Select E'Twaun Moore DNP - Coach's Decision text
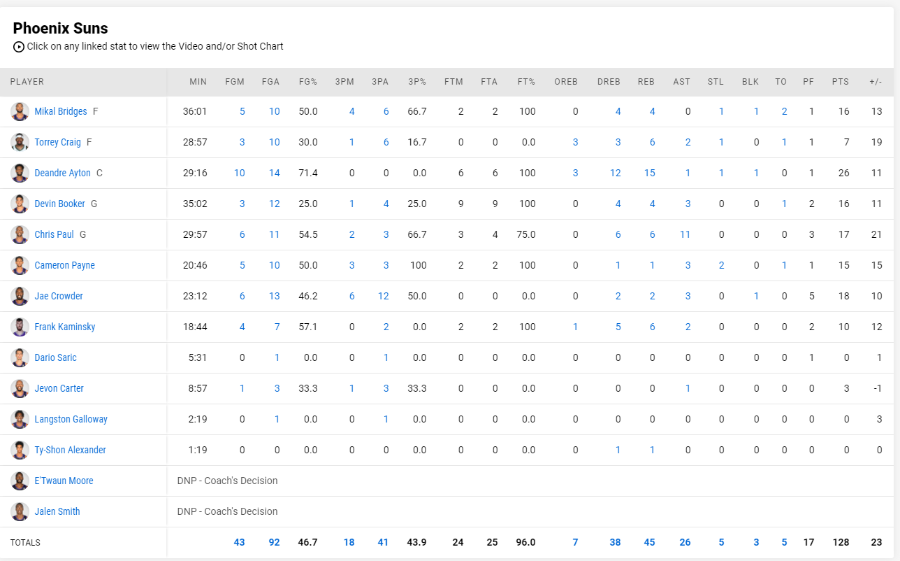The width and height of the screenshot is (900, 561). (x=227, y=481)
